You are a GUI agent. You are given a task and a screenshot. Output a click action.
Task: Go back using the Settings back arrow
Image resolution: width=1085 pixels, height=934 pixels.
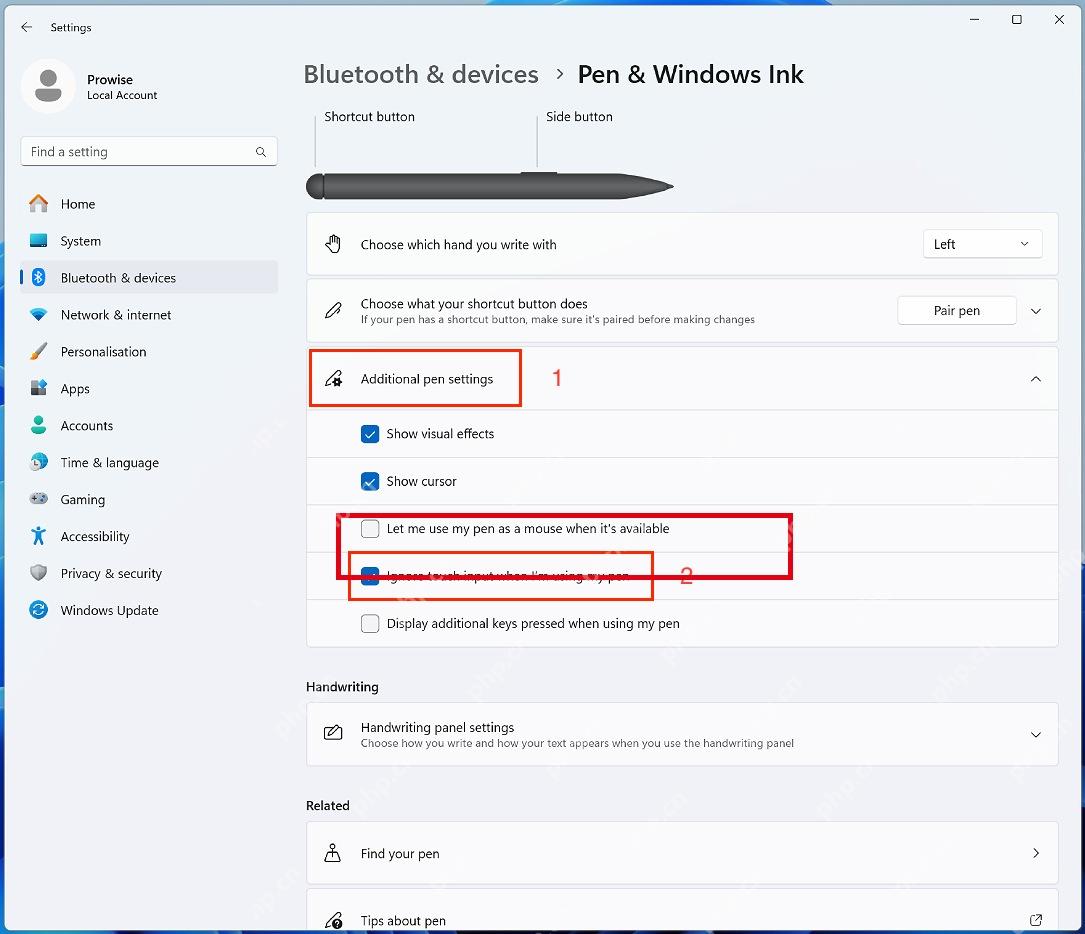tap(26, 27)
